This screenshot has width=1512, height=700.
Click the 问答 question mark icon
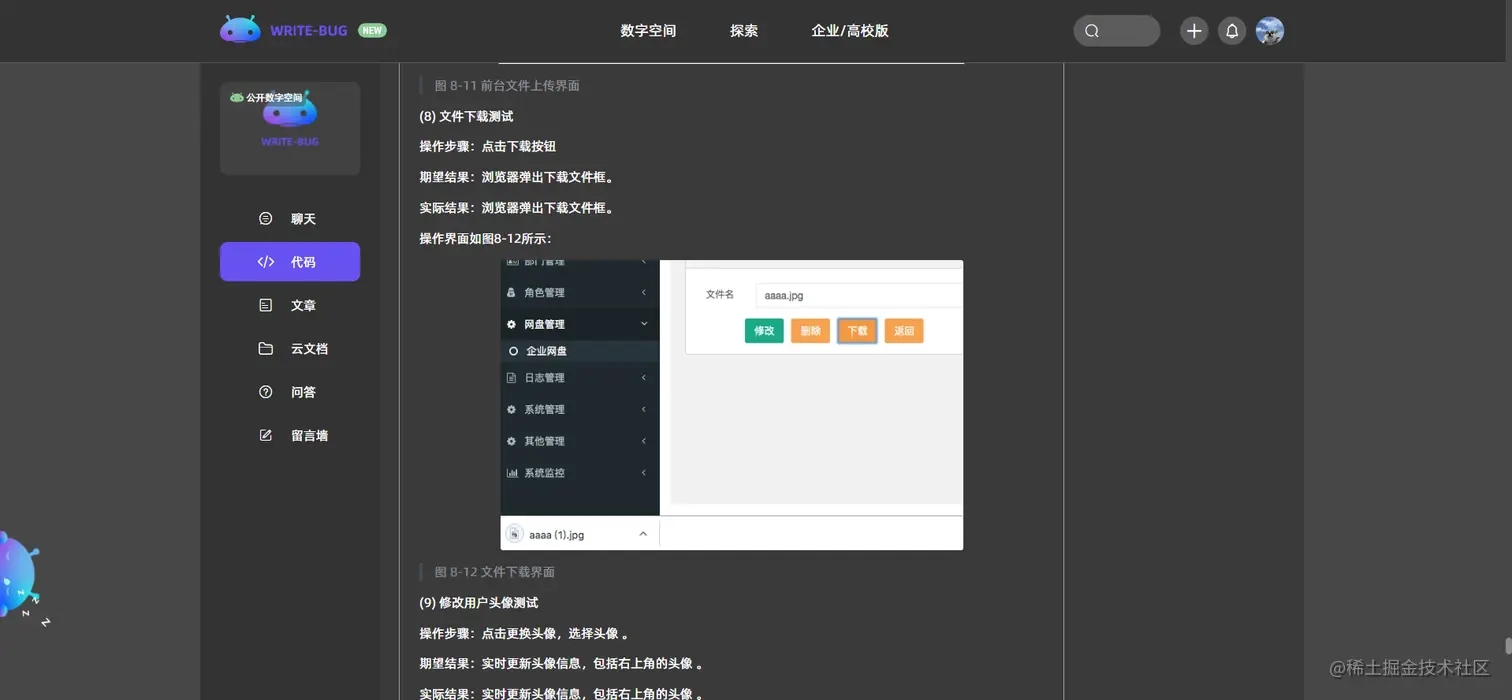click(265, 391)
